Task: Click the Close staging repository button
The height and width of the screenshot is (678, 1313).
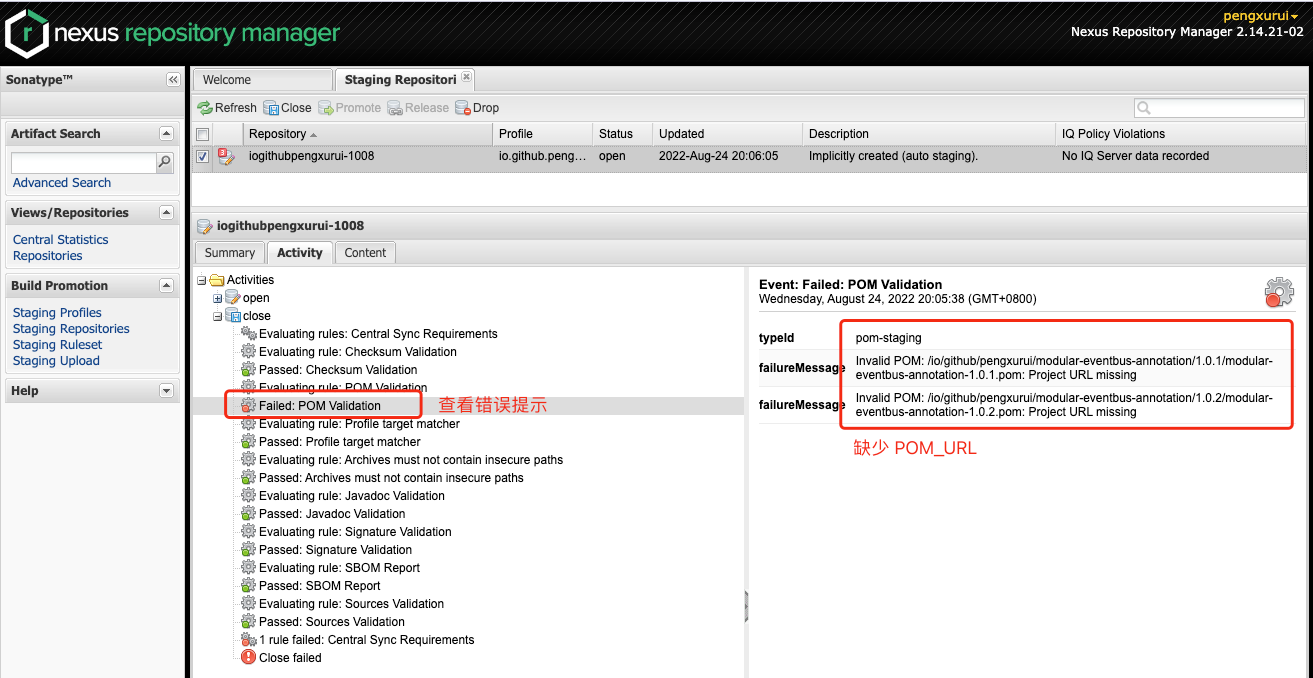Action: 287,108
